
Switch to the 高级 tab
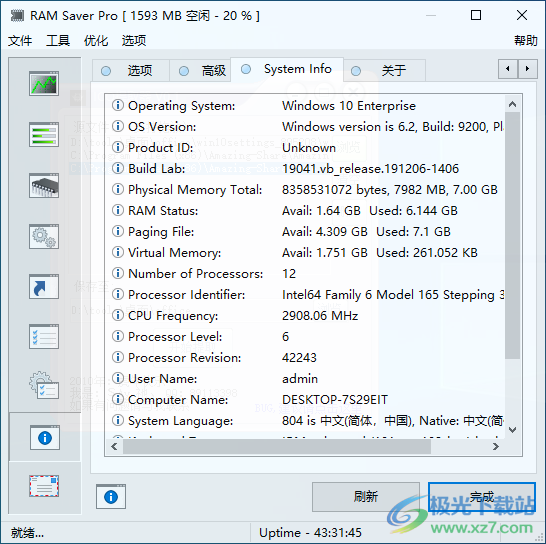[200, 71]
